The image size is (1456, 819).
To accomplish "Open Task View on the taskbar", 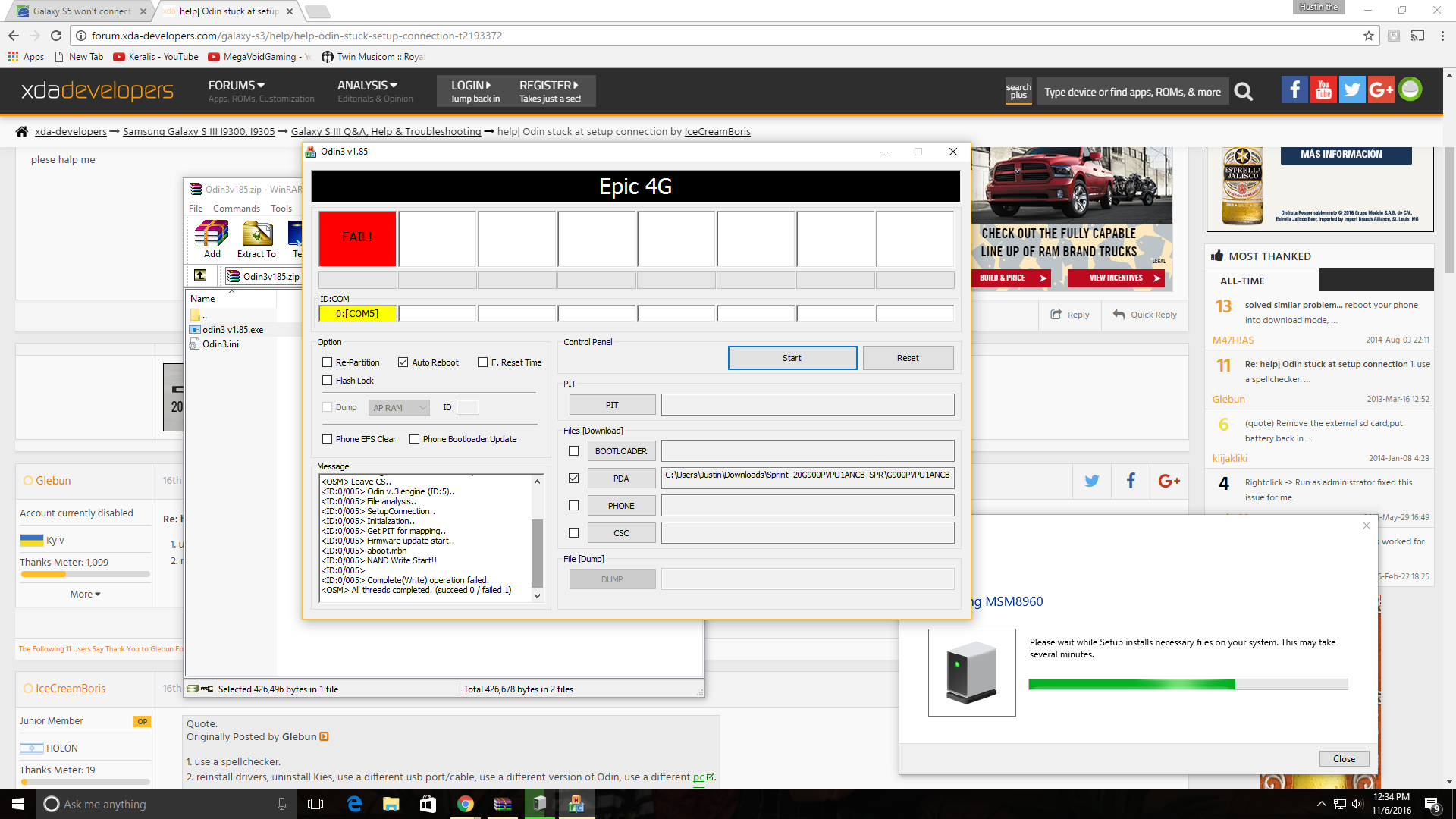I will pos(315,804).
